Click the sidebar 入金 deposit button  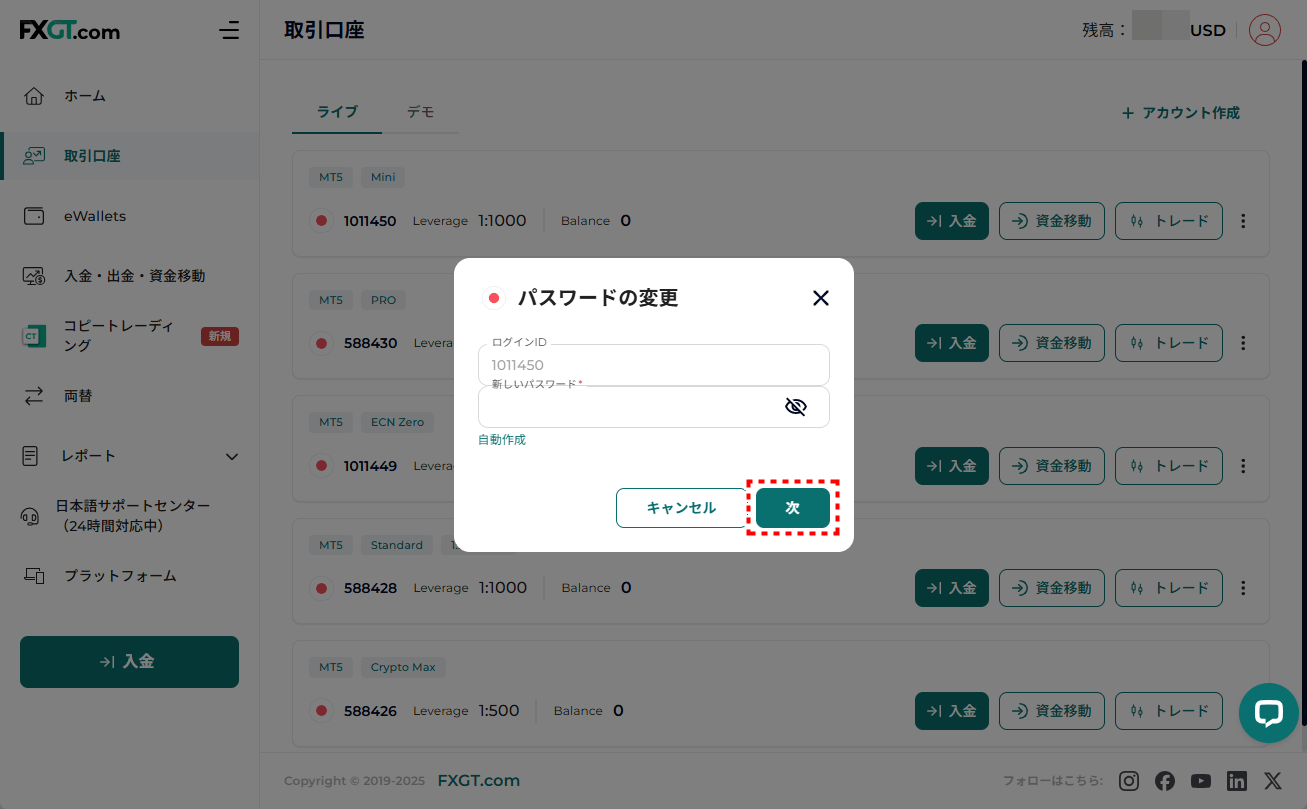pyautogui.click(x=129, y=662)
